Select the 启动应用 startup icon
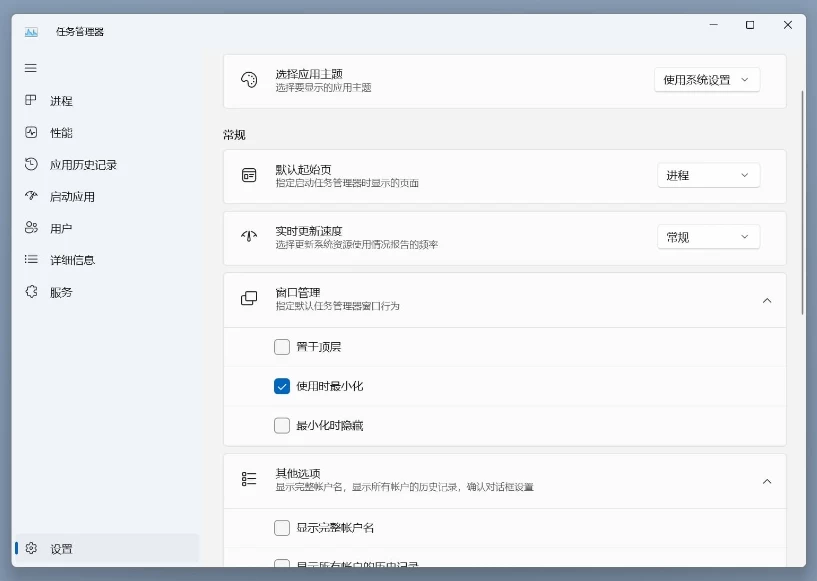Screen dimensions: 817x581 [x=31, y=197]
